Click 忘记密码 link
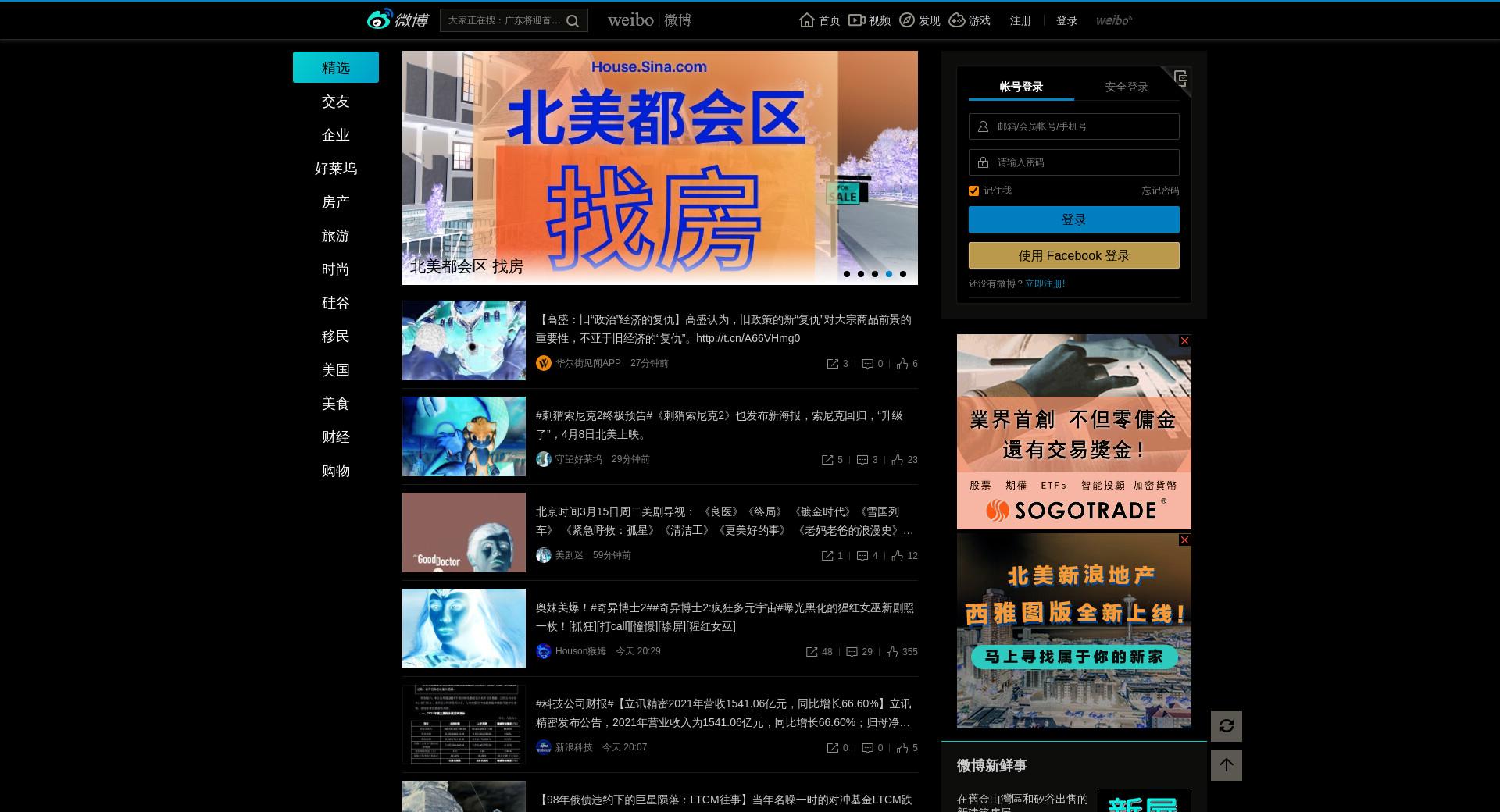1500x812 pixels. 1160,191
